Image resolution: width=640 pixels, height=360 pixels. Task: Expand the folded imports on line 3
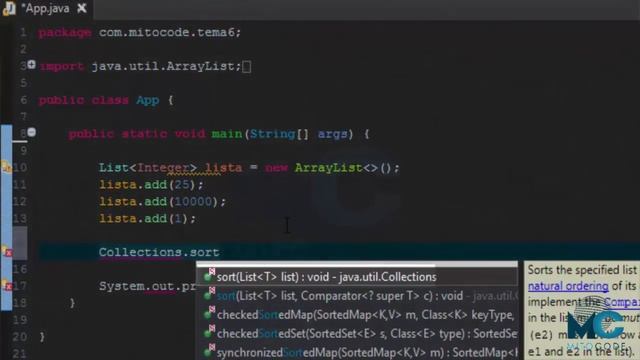pos(31,64)
